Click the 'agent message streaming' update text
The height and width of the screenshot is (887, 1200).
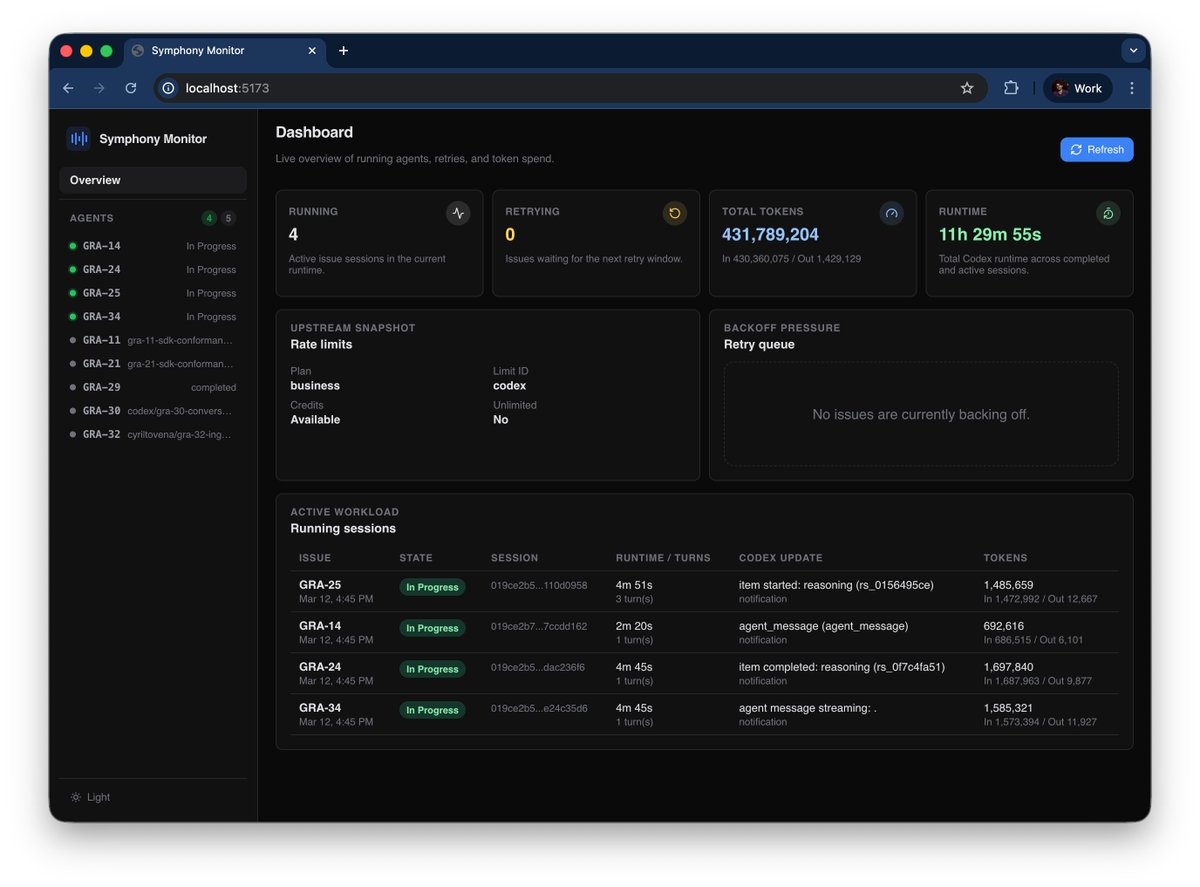tap(808, 708)
